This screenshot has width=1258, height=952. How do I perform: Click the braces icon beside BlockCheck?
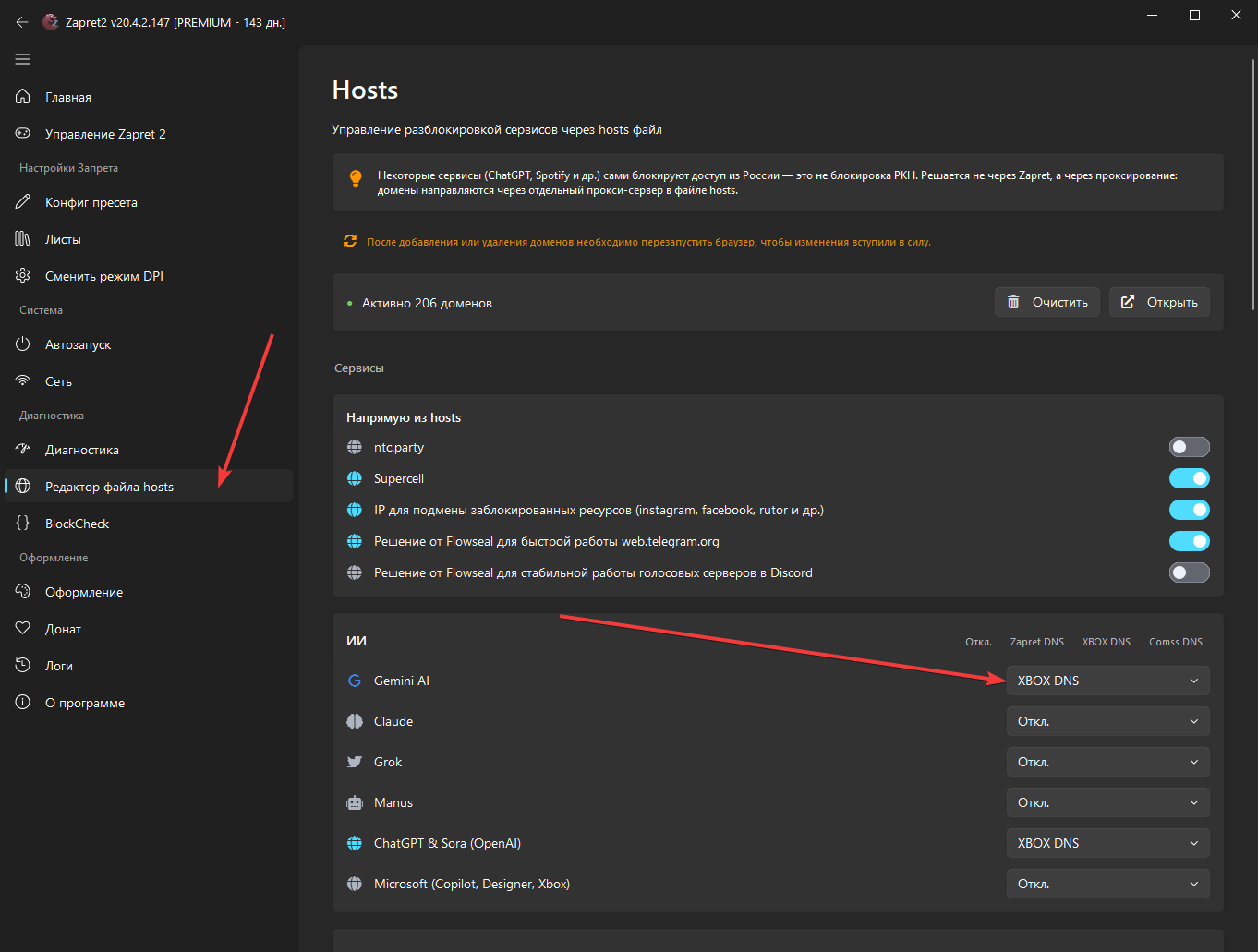(x=23, y=524)
